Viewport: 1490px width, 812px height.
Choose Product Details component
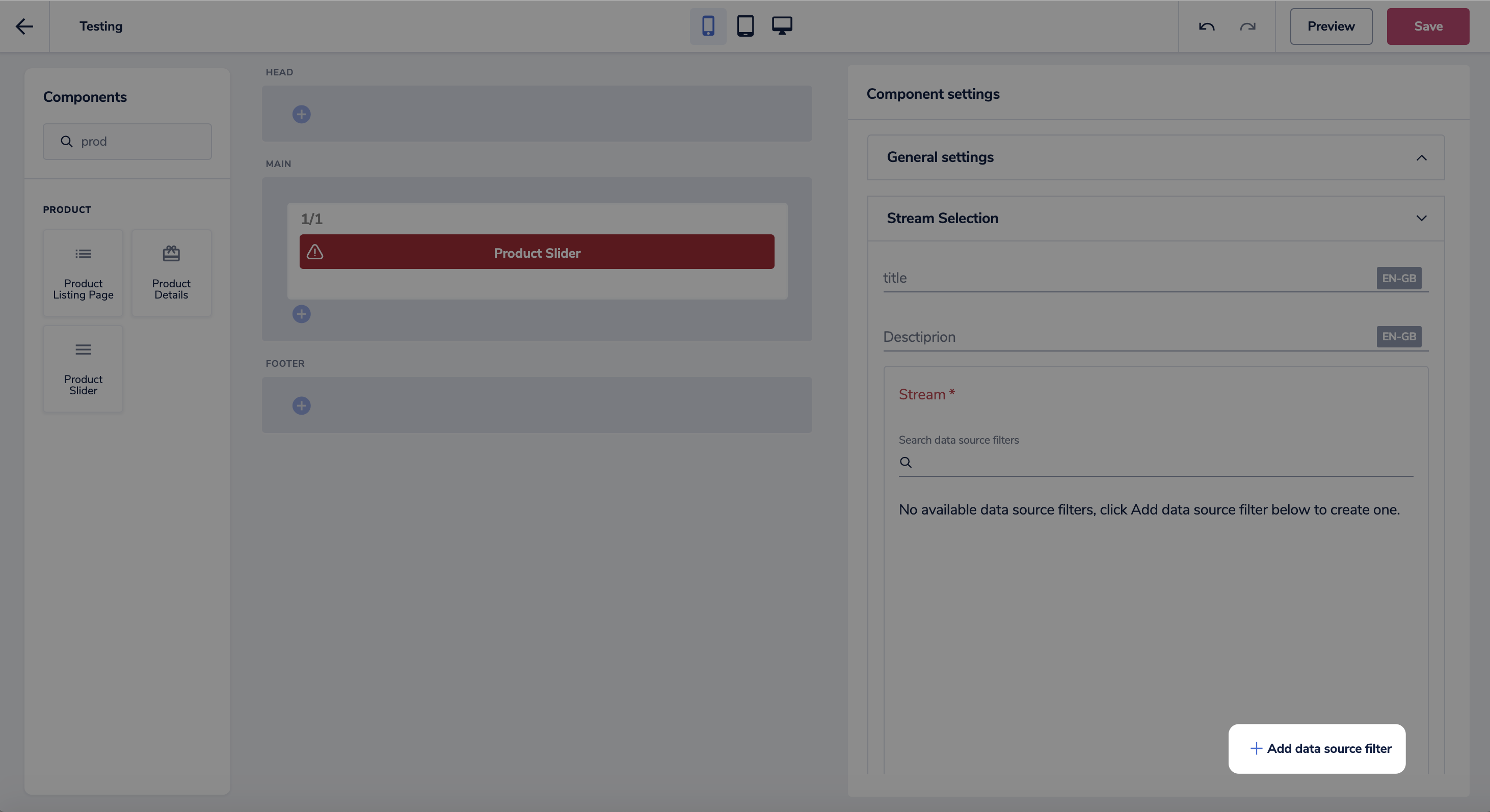(171, 273)
